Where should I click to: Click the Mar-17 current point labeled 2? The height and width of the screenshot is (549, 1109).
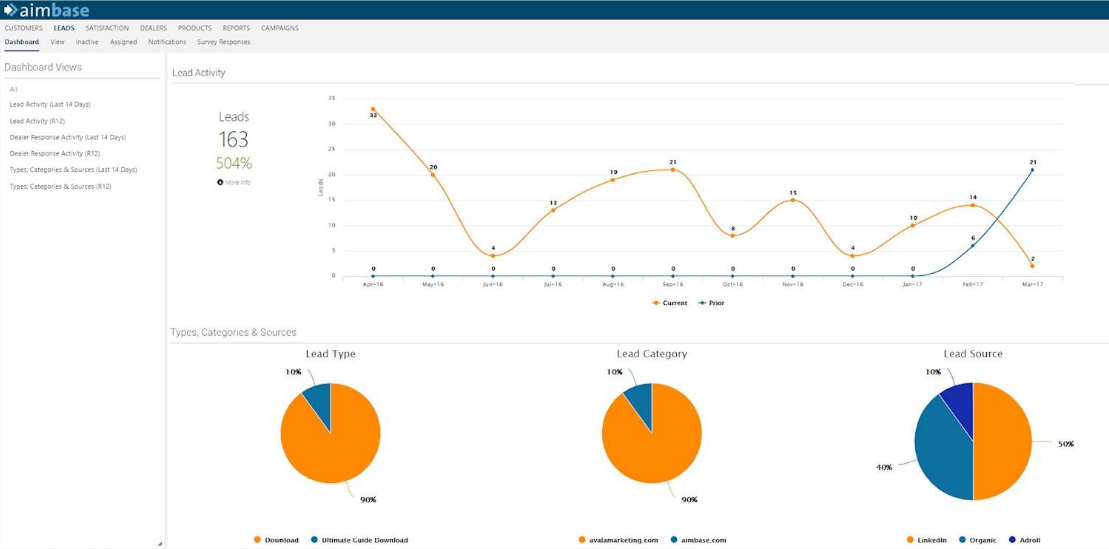click(1033, 266)
